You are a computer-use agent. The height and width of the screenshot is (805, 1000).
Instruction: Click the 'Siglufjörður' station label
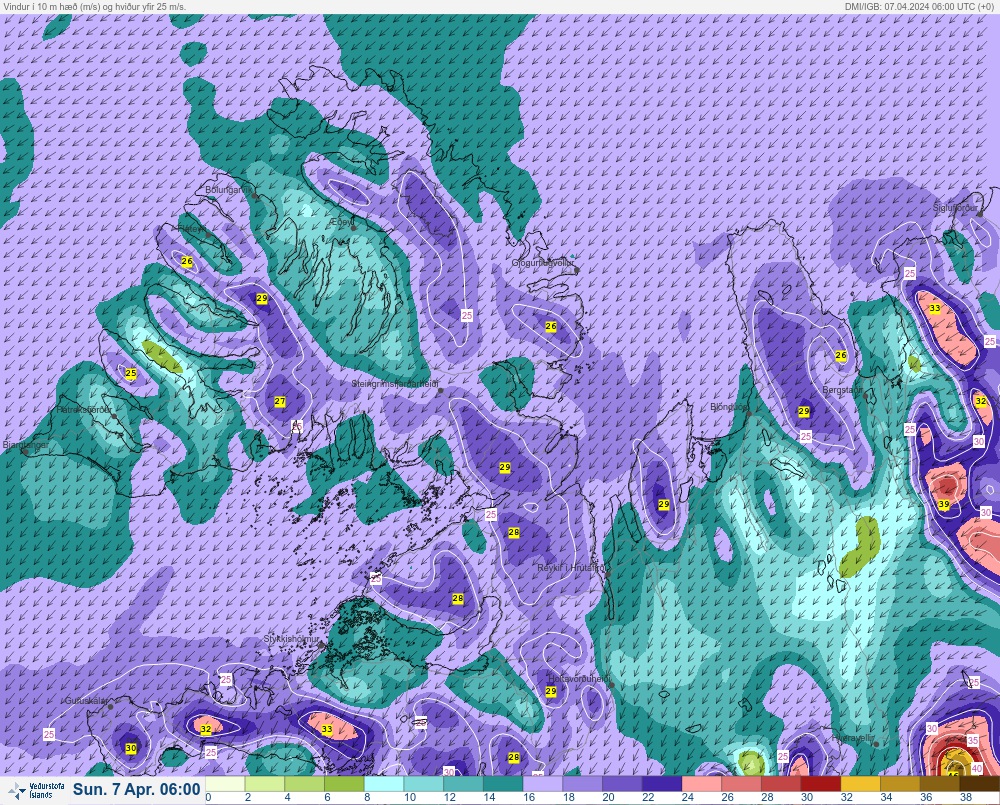coord(955,208)
